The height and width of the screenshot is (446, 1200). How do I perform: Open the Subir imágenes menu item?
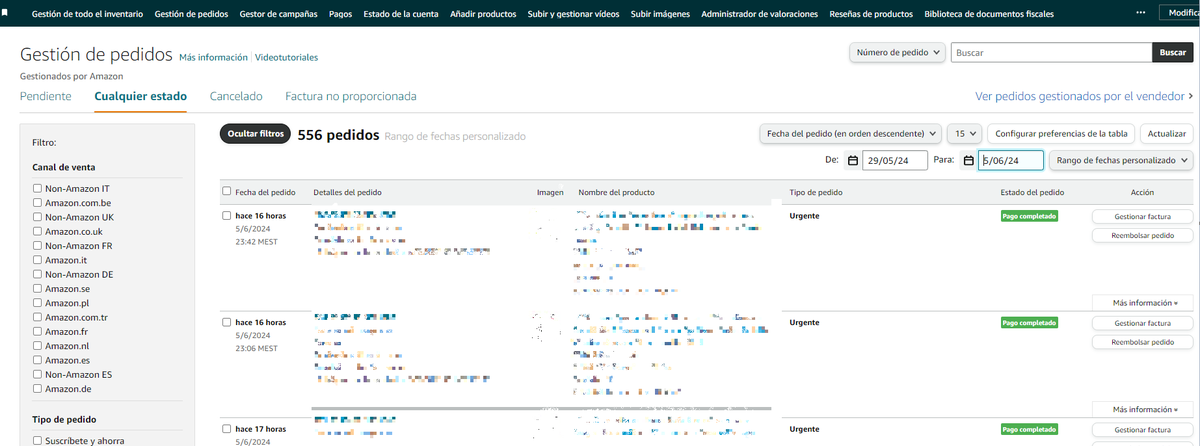(x=660, y=14)
